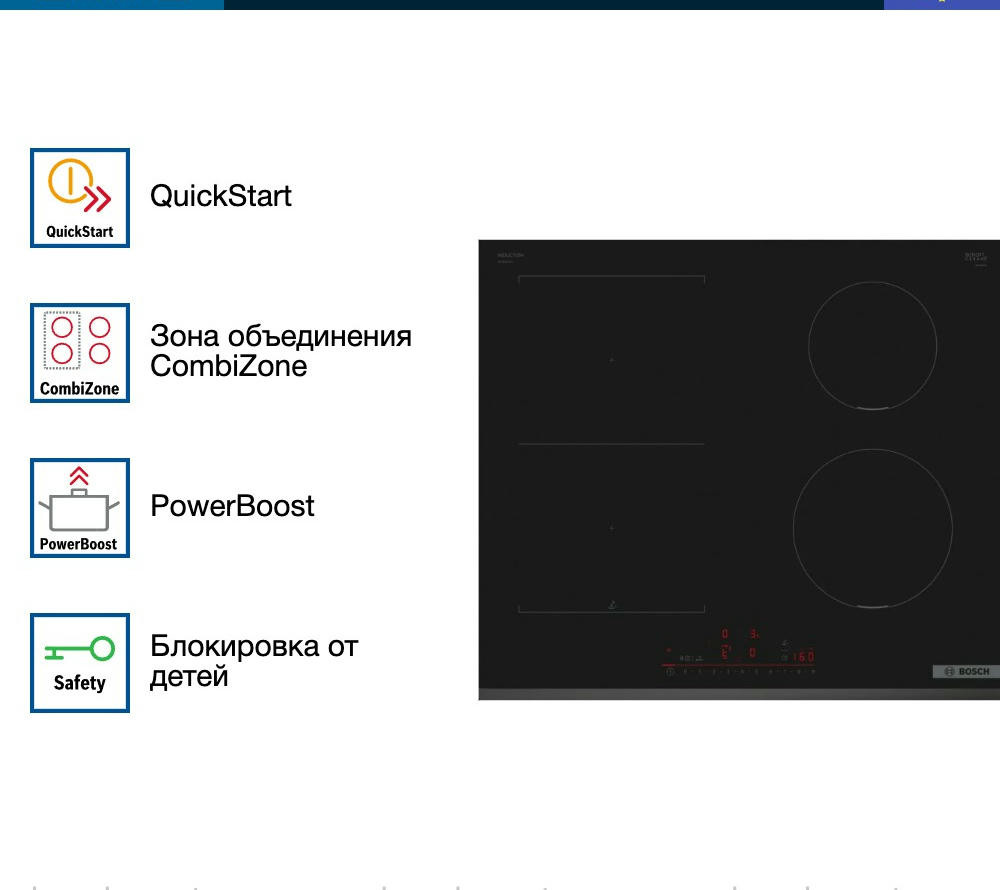Click the Bosch induction cooktop product image
Screen dimensions: 1000x890
(x=739, y=470)
